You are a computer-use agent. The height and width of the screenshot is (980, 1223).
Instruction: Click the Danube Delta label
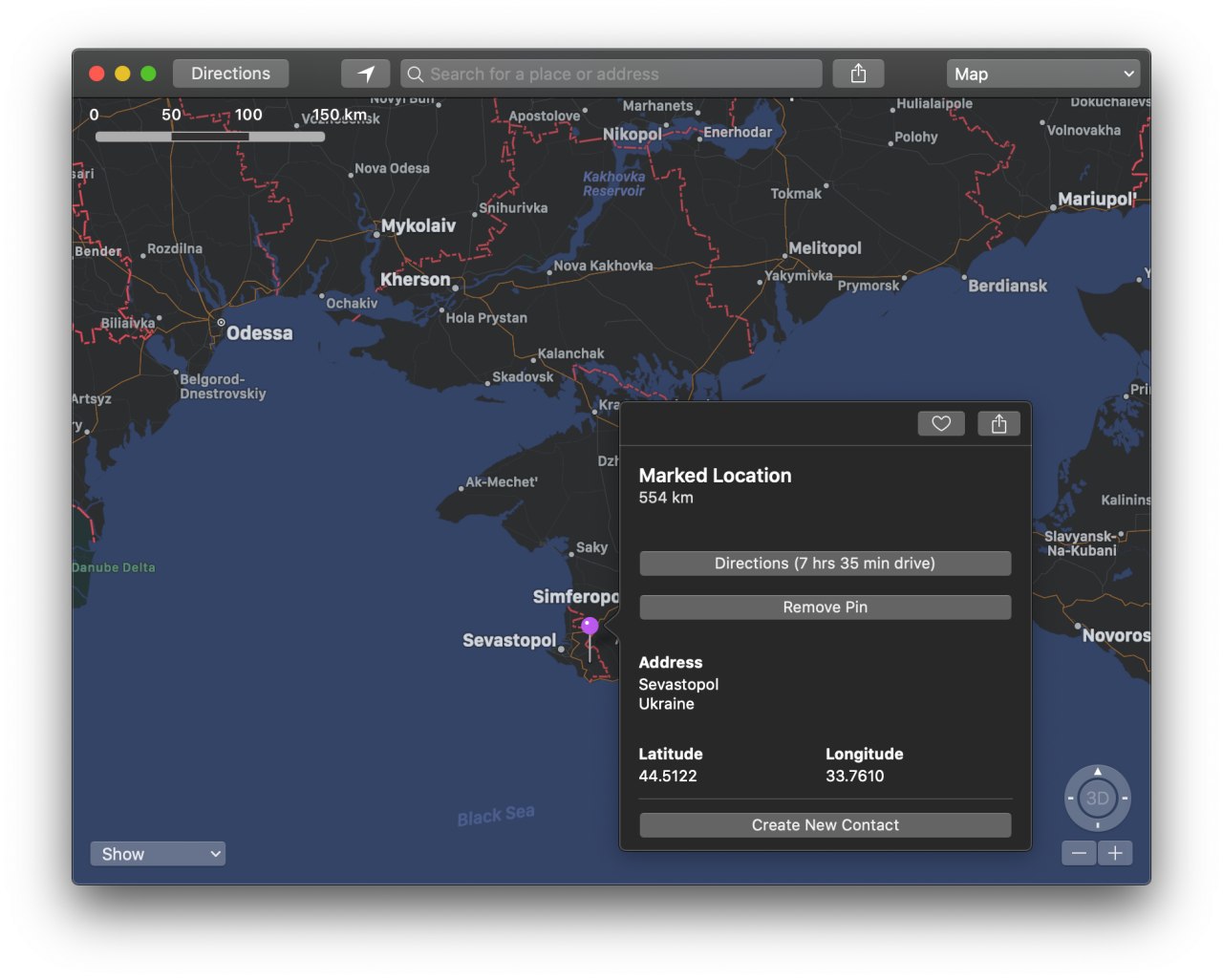click(114, 567)
